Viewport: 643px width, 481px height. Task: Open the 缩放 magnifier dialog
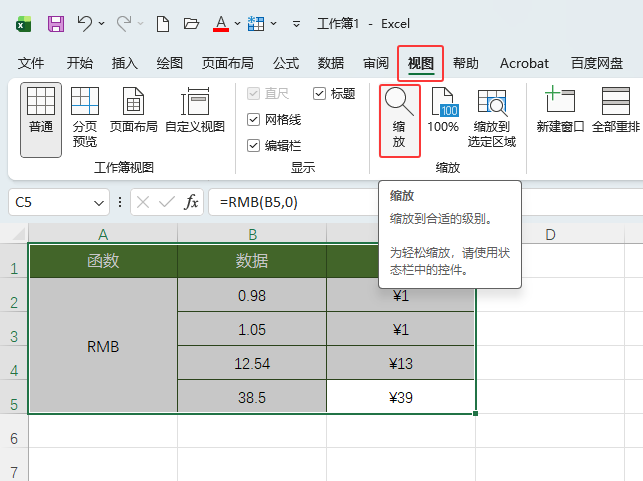click(x=399, y=120)
